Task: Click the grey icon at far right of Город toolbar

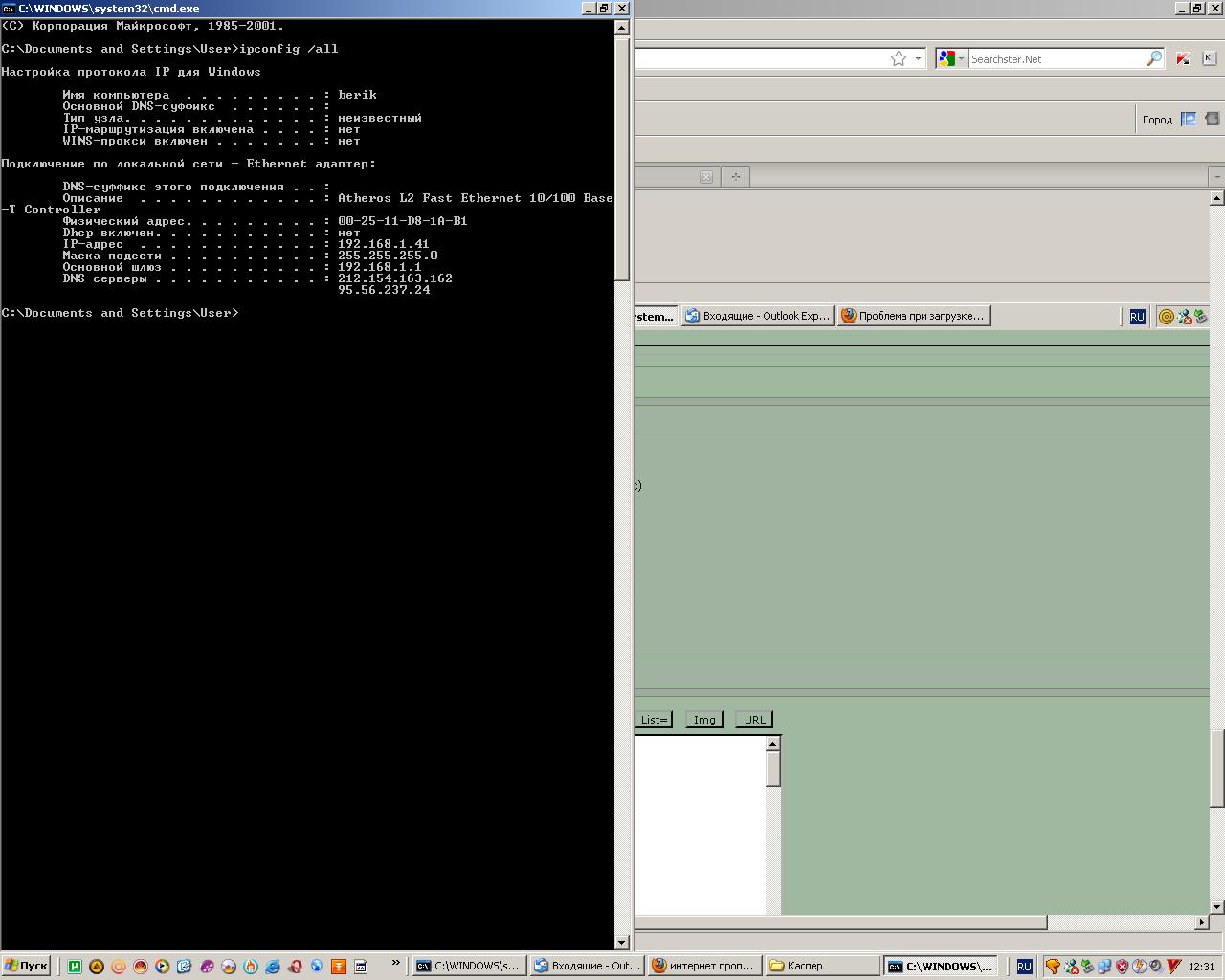Action: (1213, 120)
